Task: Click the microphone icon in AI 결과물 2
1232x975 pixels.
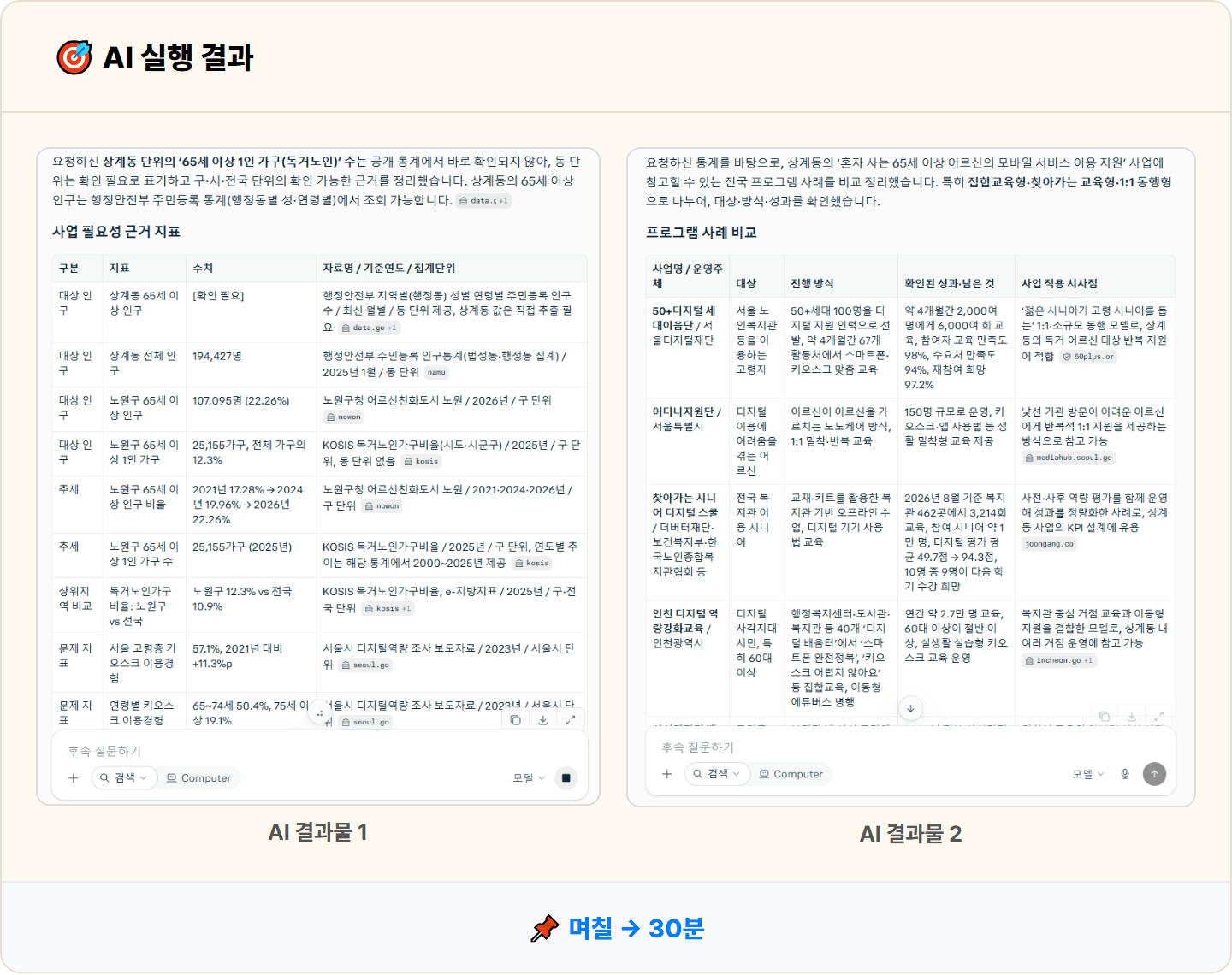Action: click(x=1125, y=774)
